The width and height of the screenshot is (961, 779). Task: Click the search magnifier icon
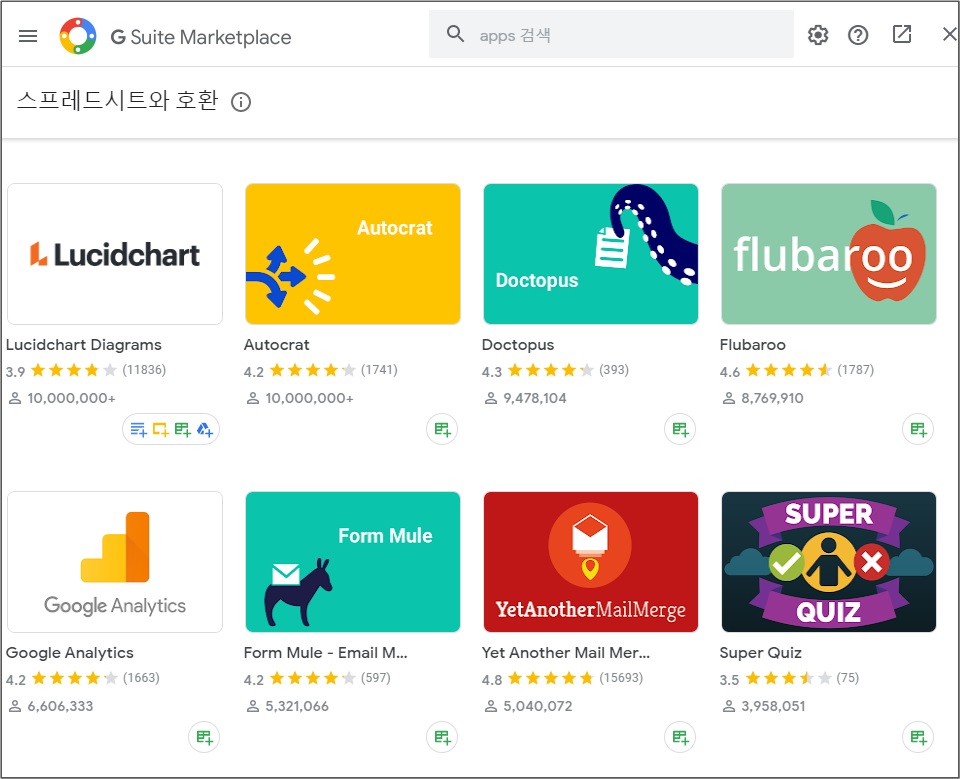tap(455, 34)
